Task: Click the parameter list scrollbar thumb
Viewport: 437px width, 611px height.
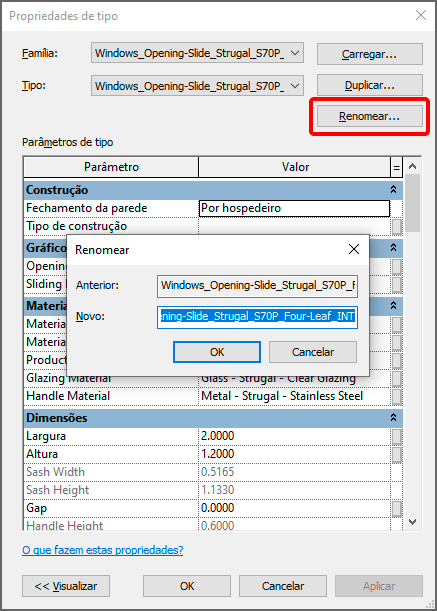Action: [x=412, y=203]
